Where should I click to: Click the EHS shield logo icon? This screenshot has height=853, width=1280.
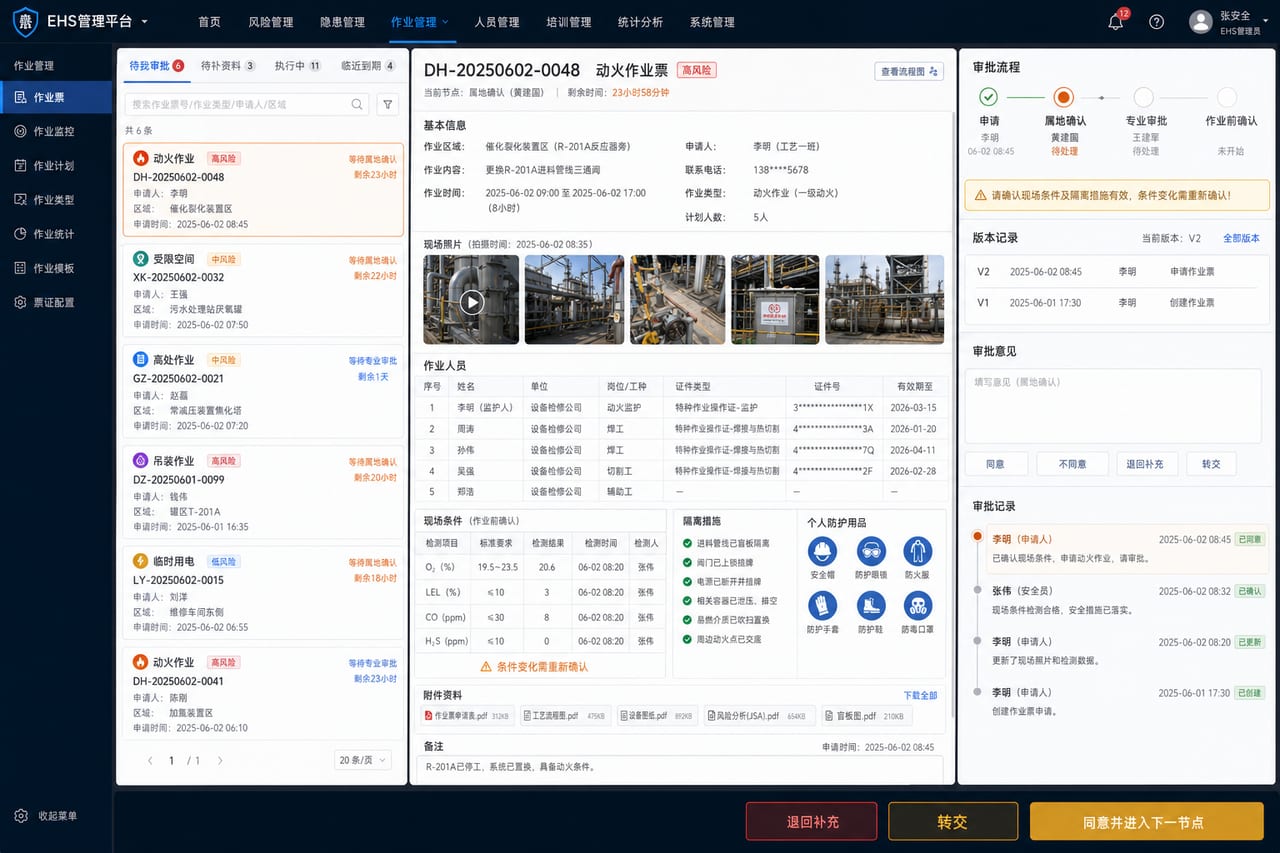[24, 21]
